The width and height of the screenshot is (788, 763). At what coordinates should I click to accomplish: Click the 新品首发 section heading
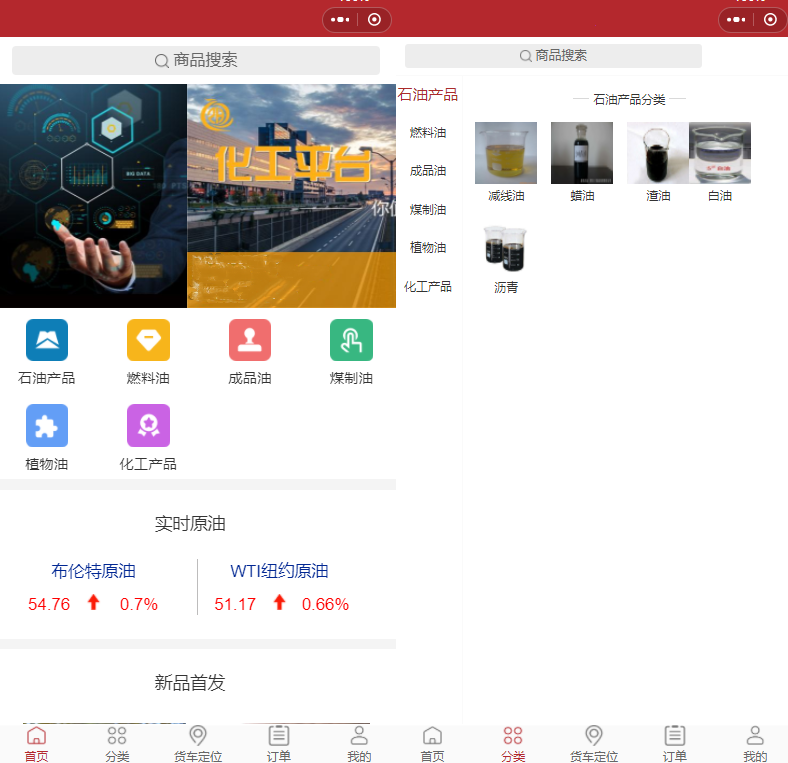(x=190, y=683)
